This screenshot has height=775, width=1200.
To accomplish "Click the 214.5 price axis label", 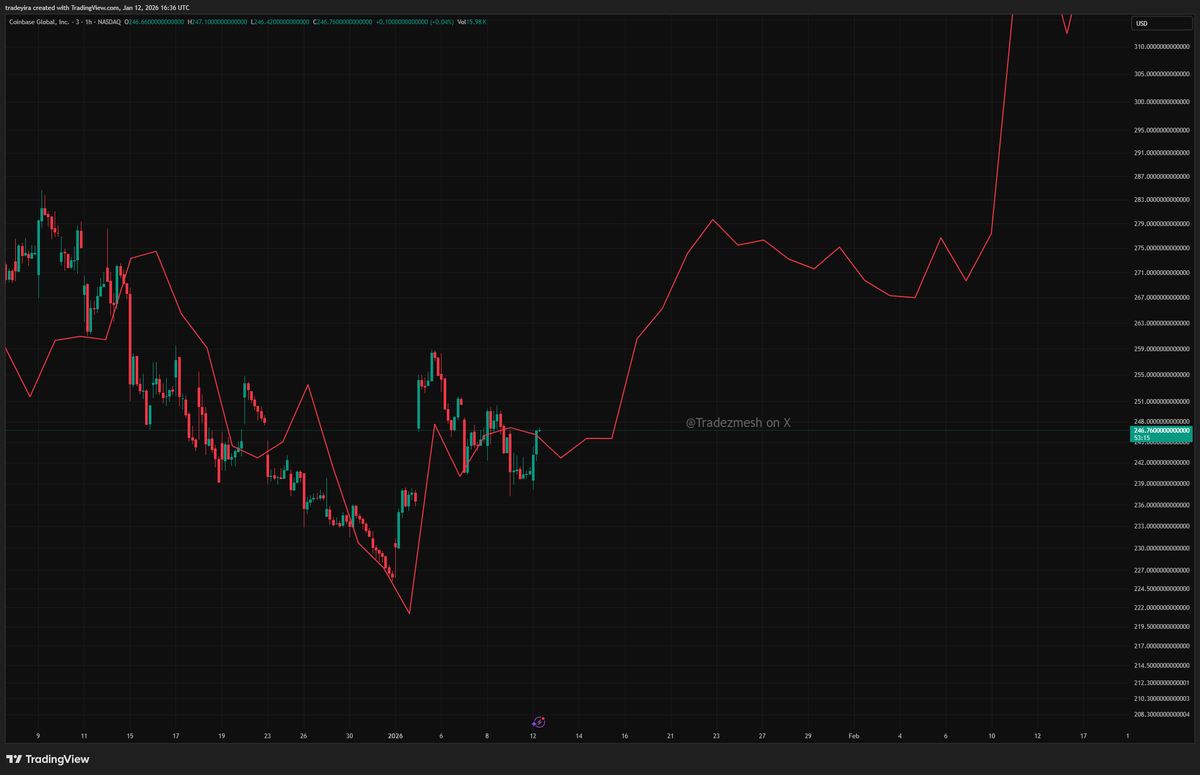I will (1161, 665).
